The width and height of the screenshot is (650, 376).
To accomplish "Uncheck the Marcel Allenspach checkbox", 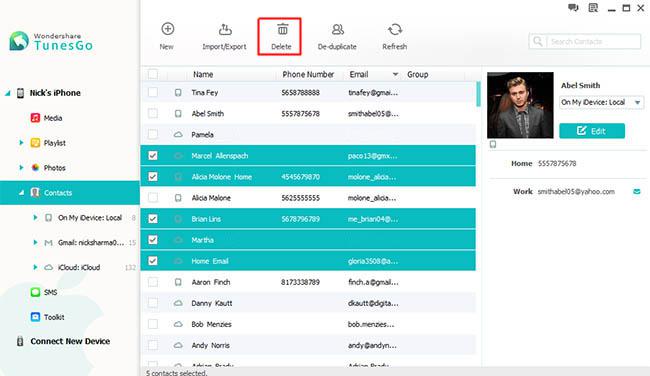I will pos(153,155).
